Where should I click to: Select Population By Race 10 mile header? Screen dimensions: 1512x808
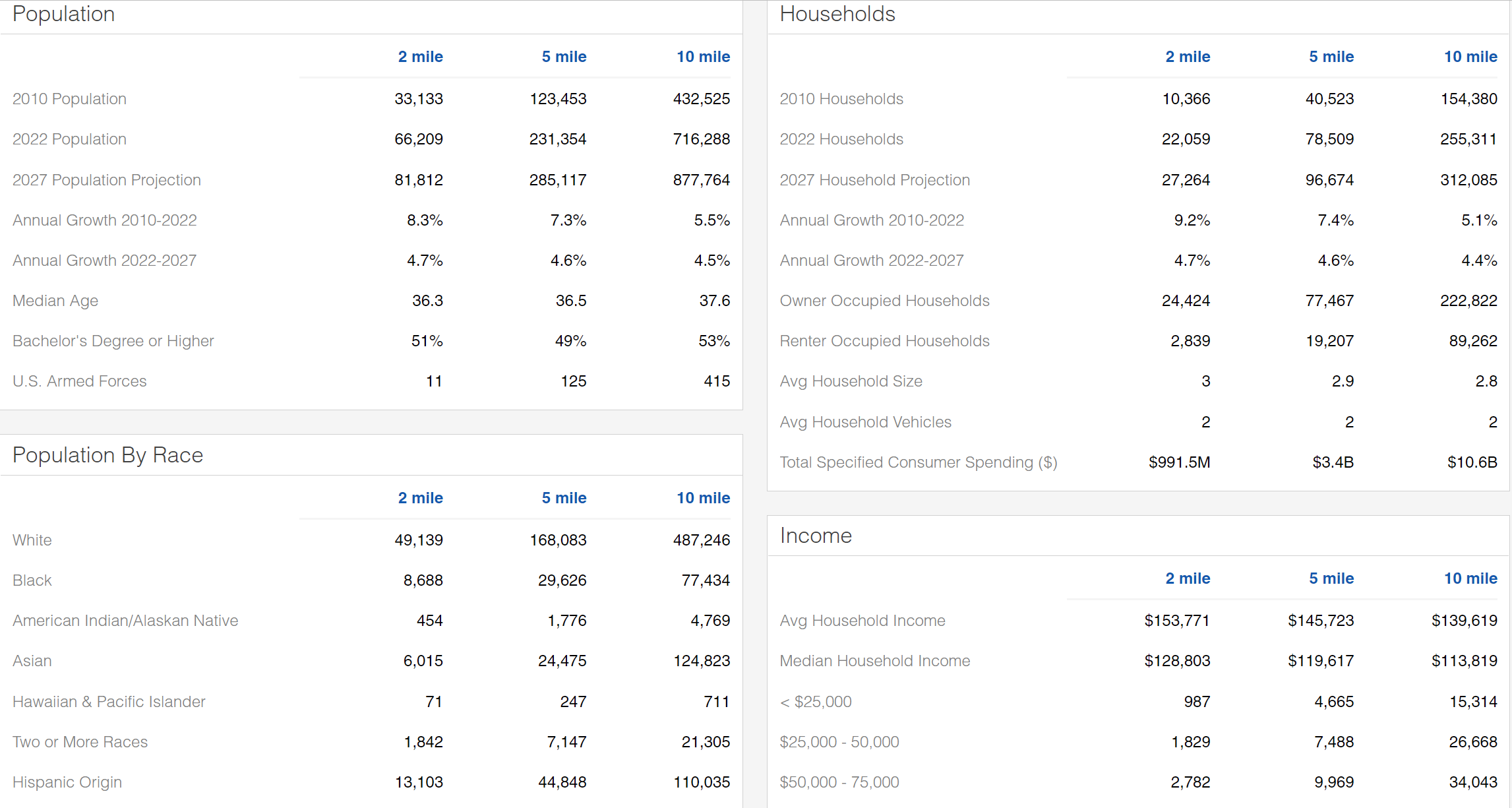coord(704,498)
